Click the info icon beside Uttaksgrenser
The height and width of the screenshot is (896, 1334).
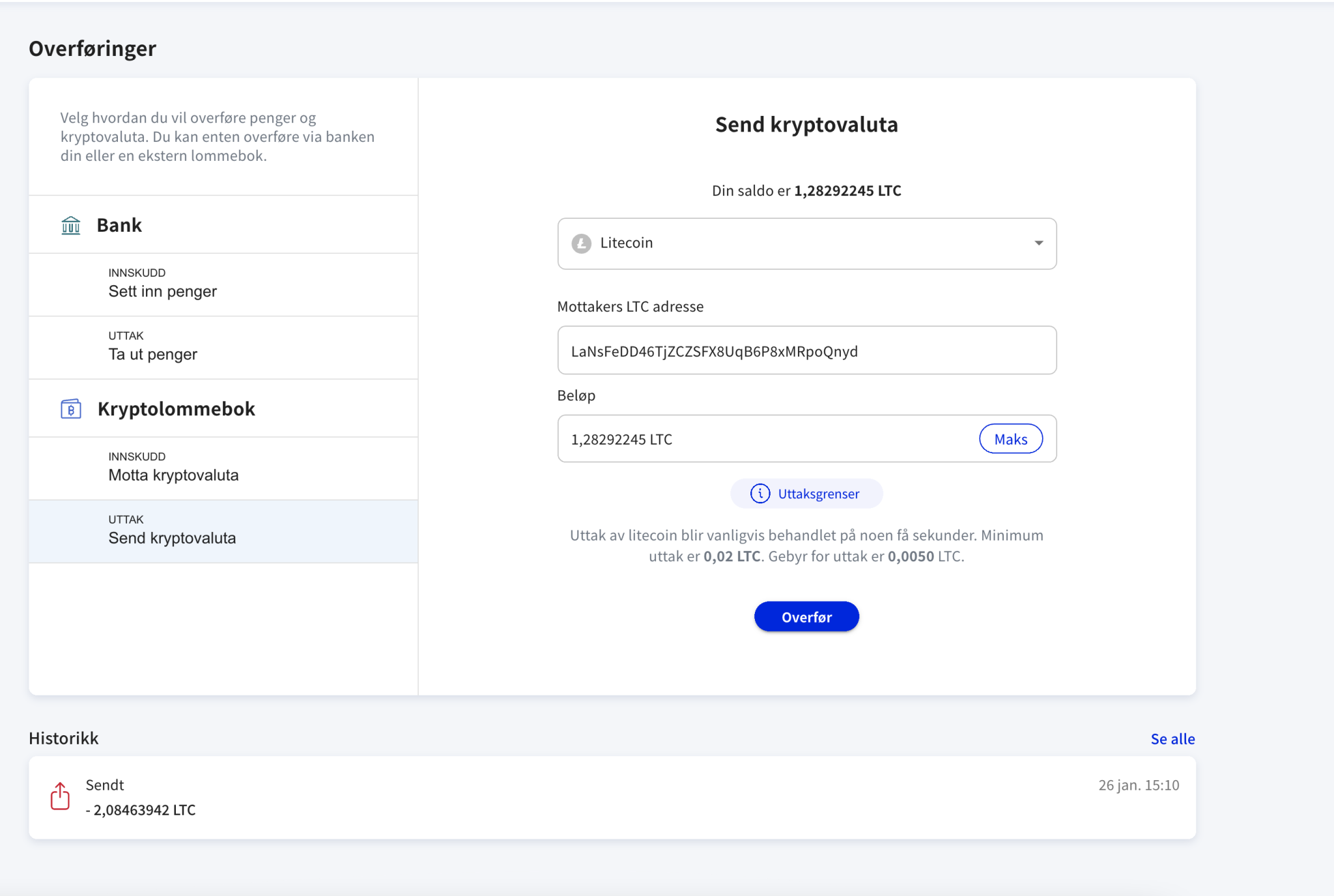pos(759,494)
